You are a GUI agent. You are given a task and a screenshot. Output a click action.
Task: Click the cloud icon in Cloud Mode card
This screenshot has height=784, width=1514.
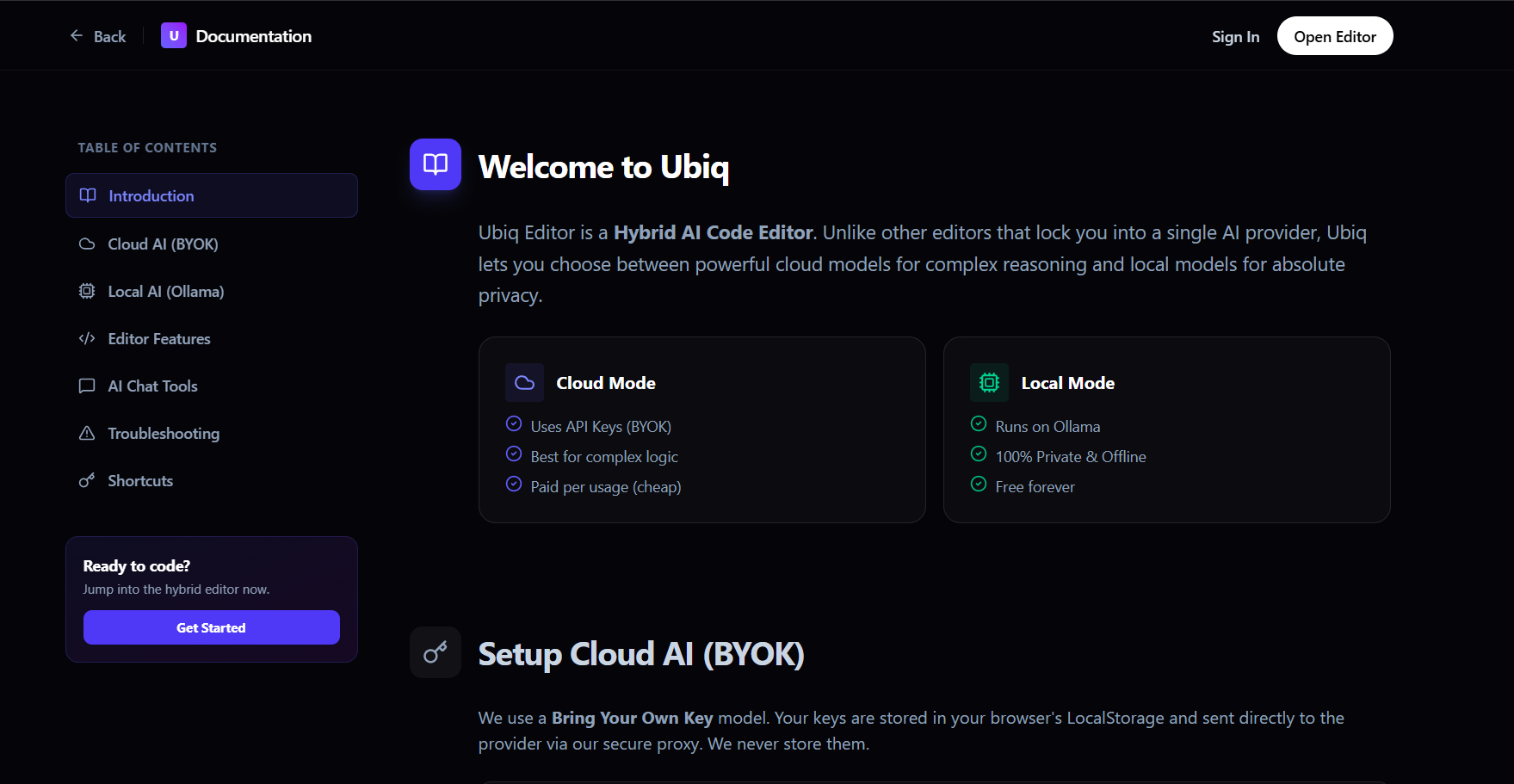point(525,383)
